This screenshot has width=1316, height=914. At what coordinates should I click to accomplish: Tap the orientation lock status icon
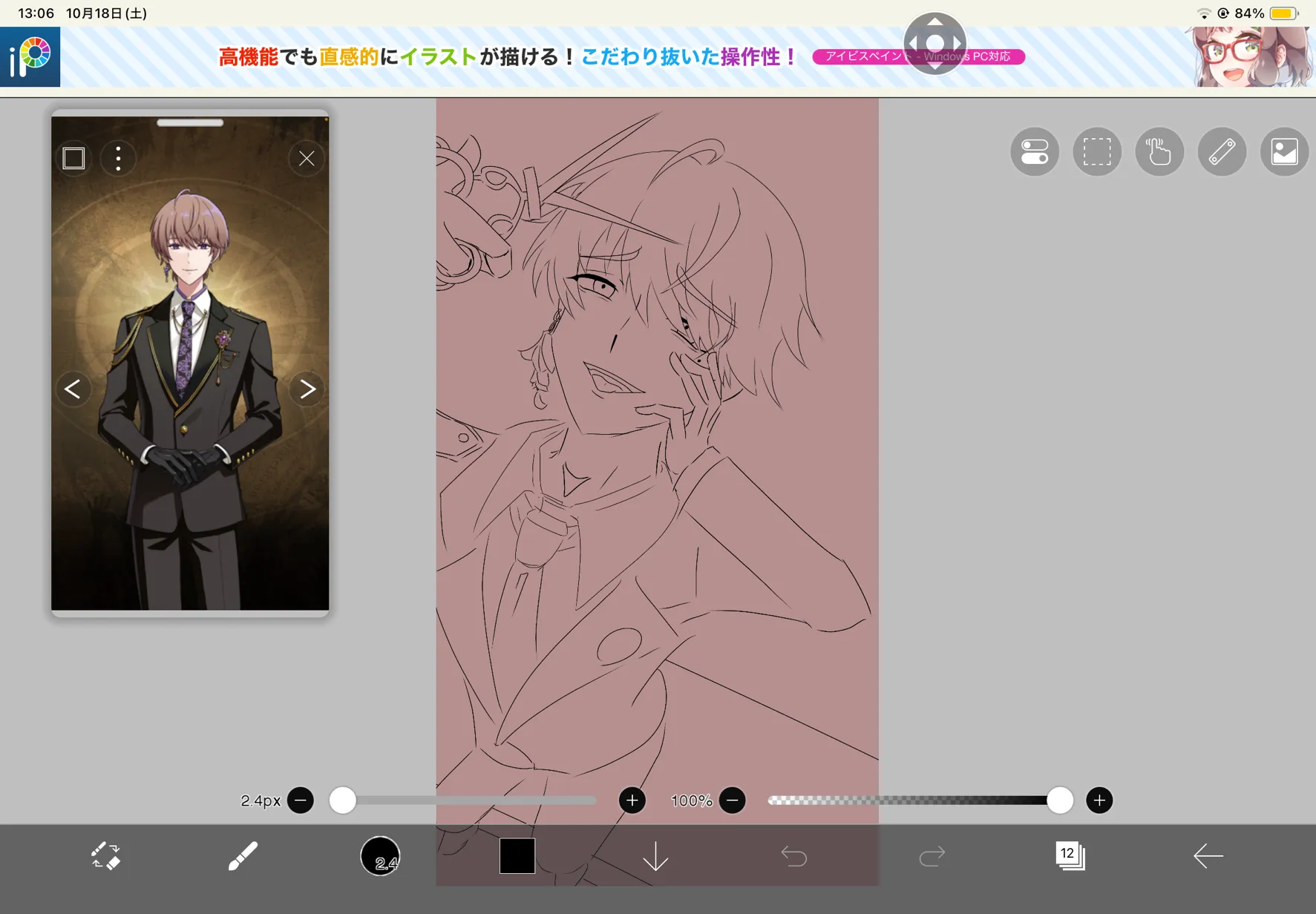point(1223,13)
